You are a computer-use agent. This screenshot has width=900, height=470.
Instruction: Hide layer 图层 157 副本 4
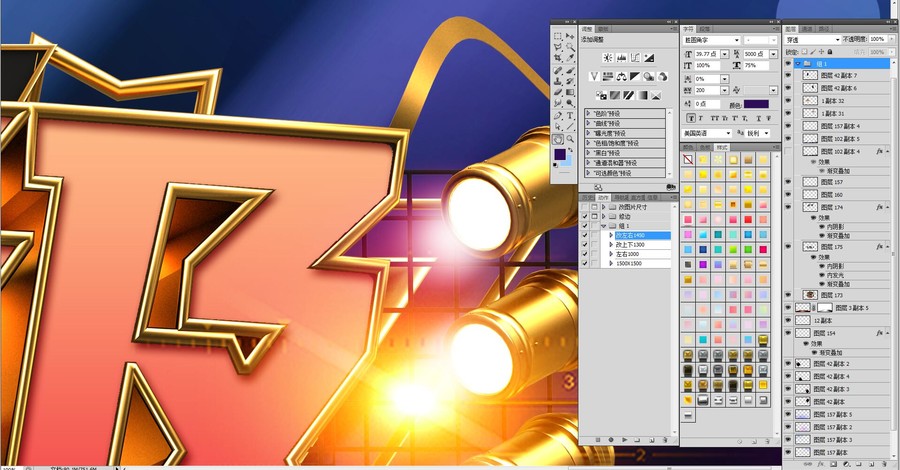788,126
